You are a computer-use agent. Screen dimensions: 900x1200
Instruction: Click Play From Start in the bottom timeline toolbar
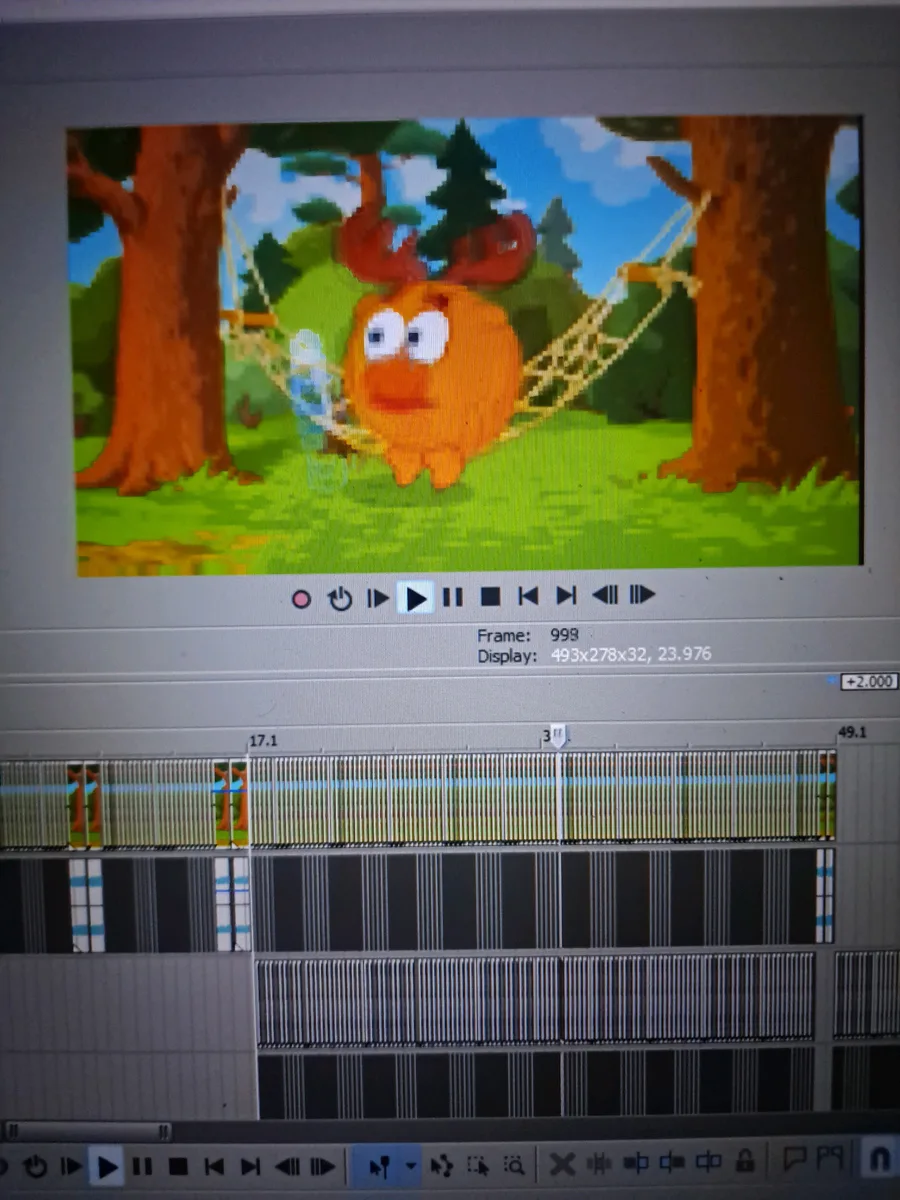point(71,1166)
